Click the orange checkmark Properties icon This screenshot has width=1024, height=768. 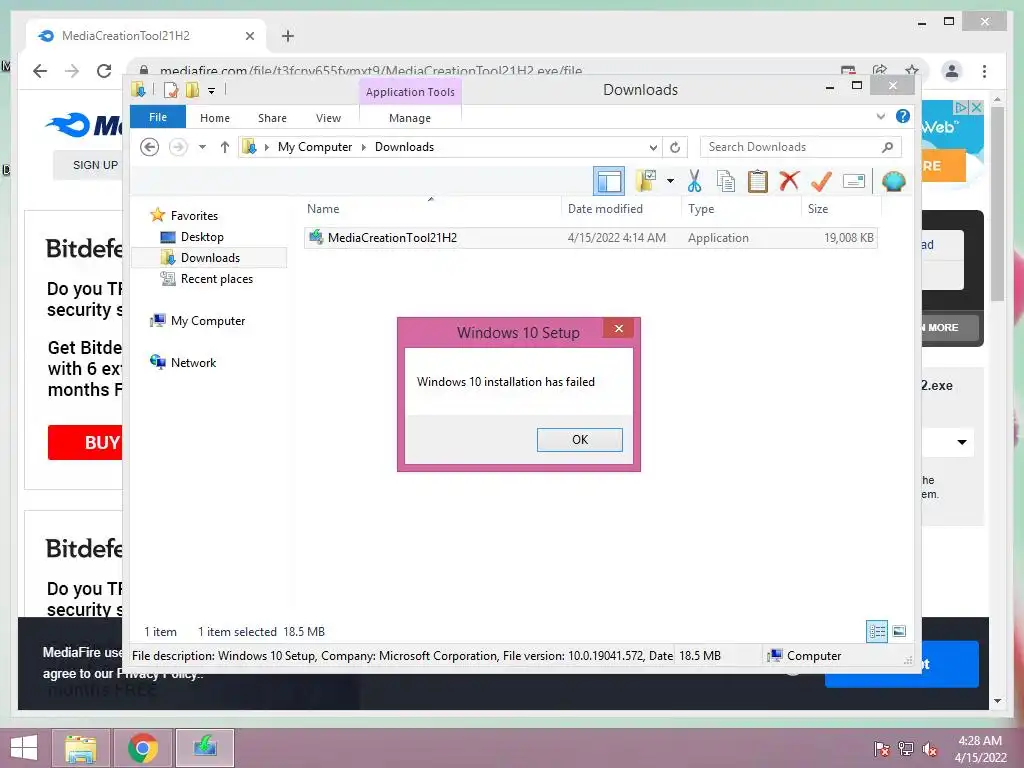click(821, 181)
